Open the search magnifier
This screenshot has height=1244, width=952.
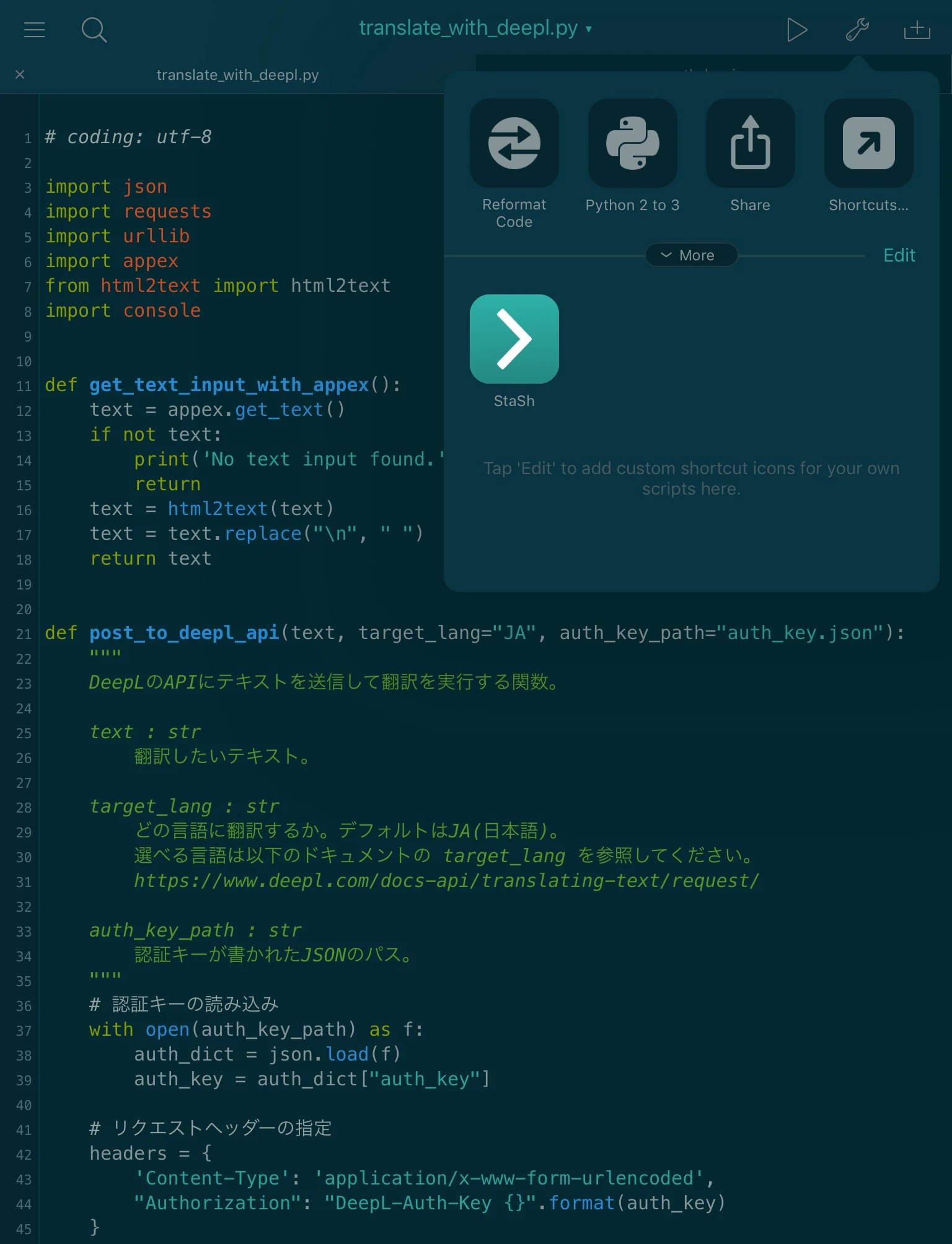94,29
